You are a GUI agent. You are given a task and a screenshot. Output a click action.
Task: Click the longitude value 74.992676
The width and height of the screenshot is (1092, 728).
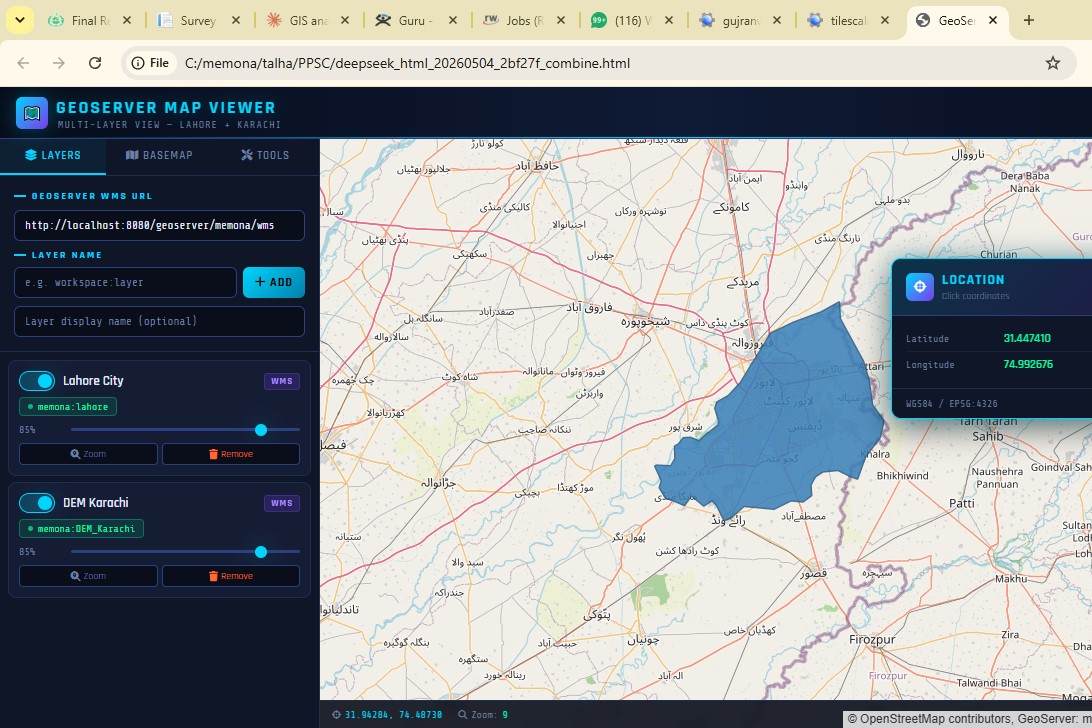pos(1028,364)
